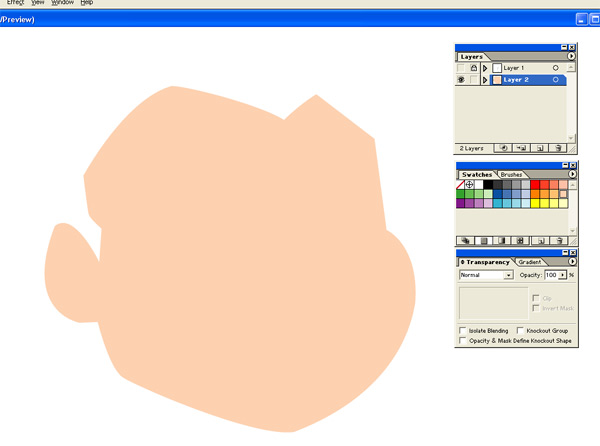Click Create New Sublayer icon in Layers panel

(x=521, y=148)
